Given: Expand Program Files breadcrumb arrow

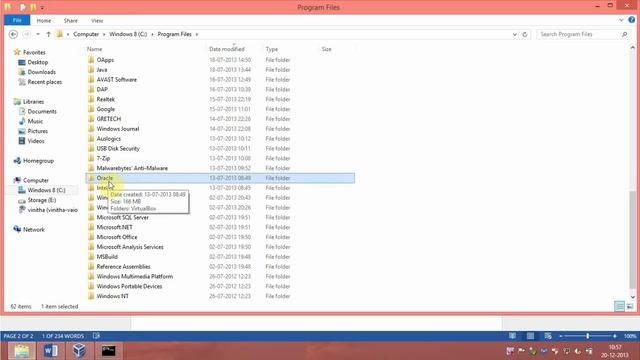Looking at the screenshot, I should point(197,34).
